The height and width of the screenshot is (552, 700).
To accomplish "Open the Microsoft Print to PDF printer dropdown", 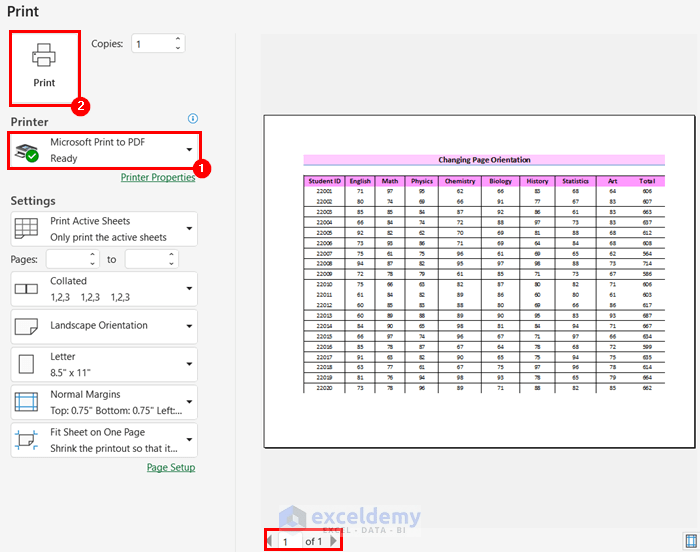I will 104,150.
